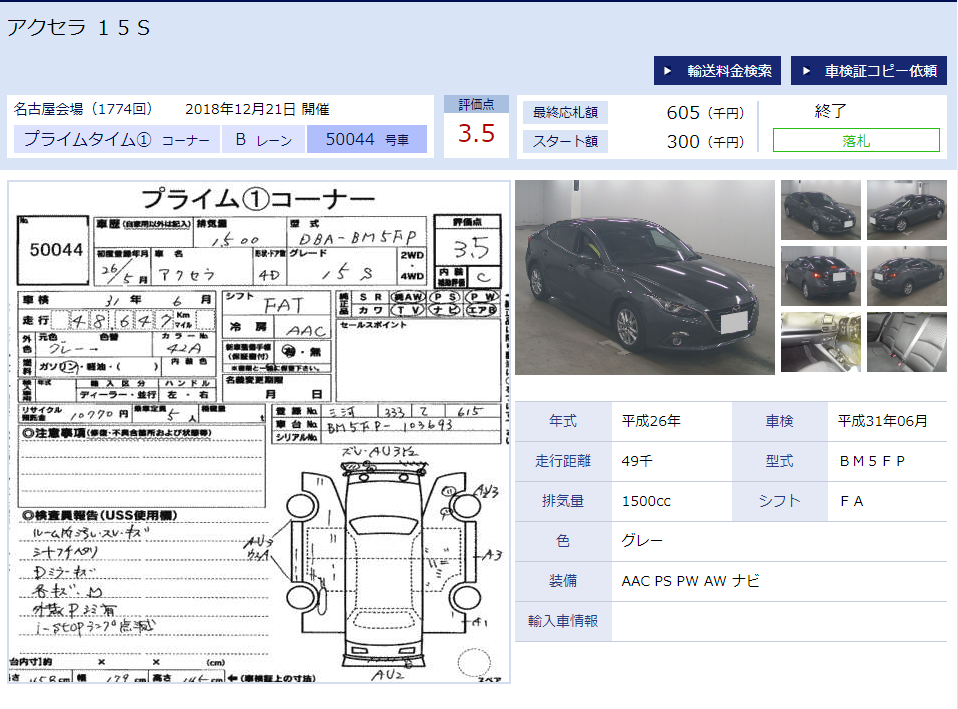Select the top-right front-left view thumbnail
Screen dimensions: 958x709
[x=906, y=210]
